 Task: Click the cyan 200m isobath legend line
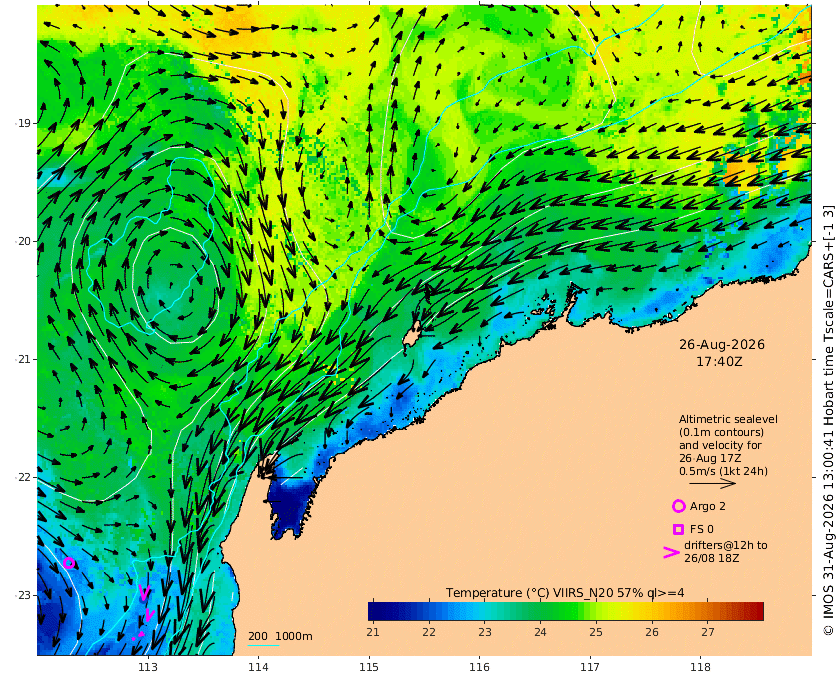click(x=263, y=645)
